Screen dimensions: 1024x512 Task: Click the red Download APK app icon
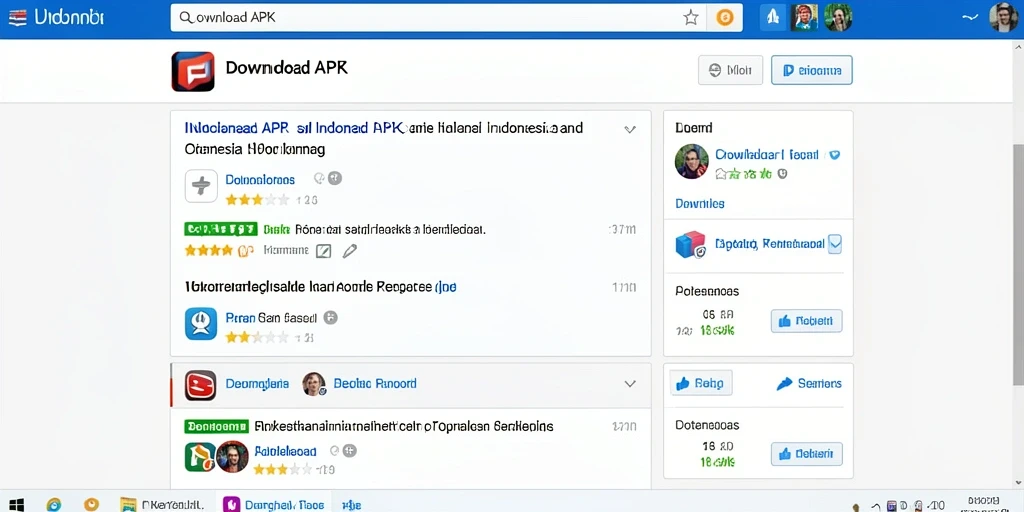[x=193, y=71]
